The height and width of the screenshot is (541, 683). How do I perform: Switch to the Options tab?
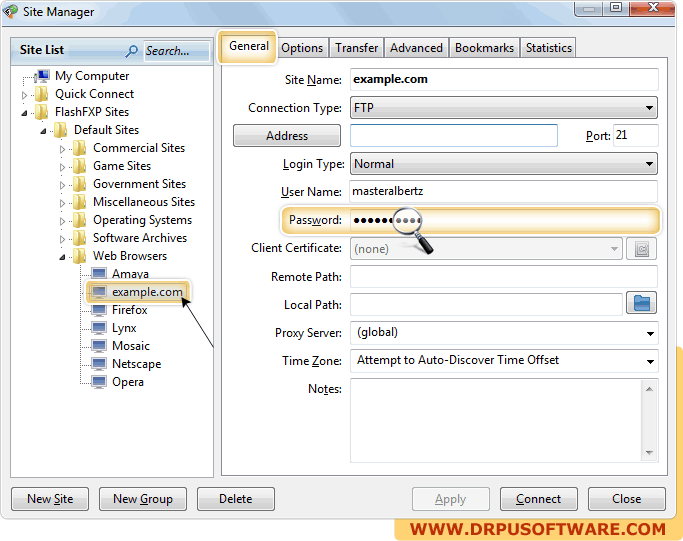[x=302, y=48]
